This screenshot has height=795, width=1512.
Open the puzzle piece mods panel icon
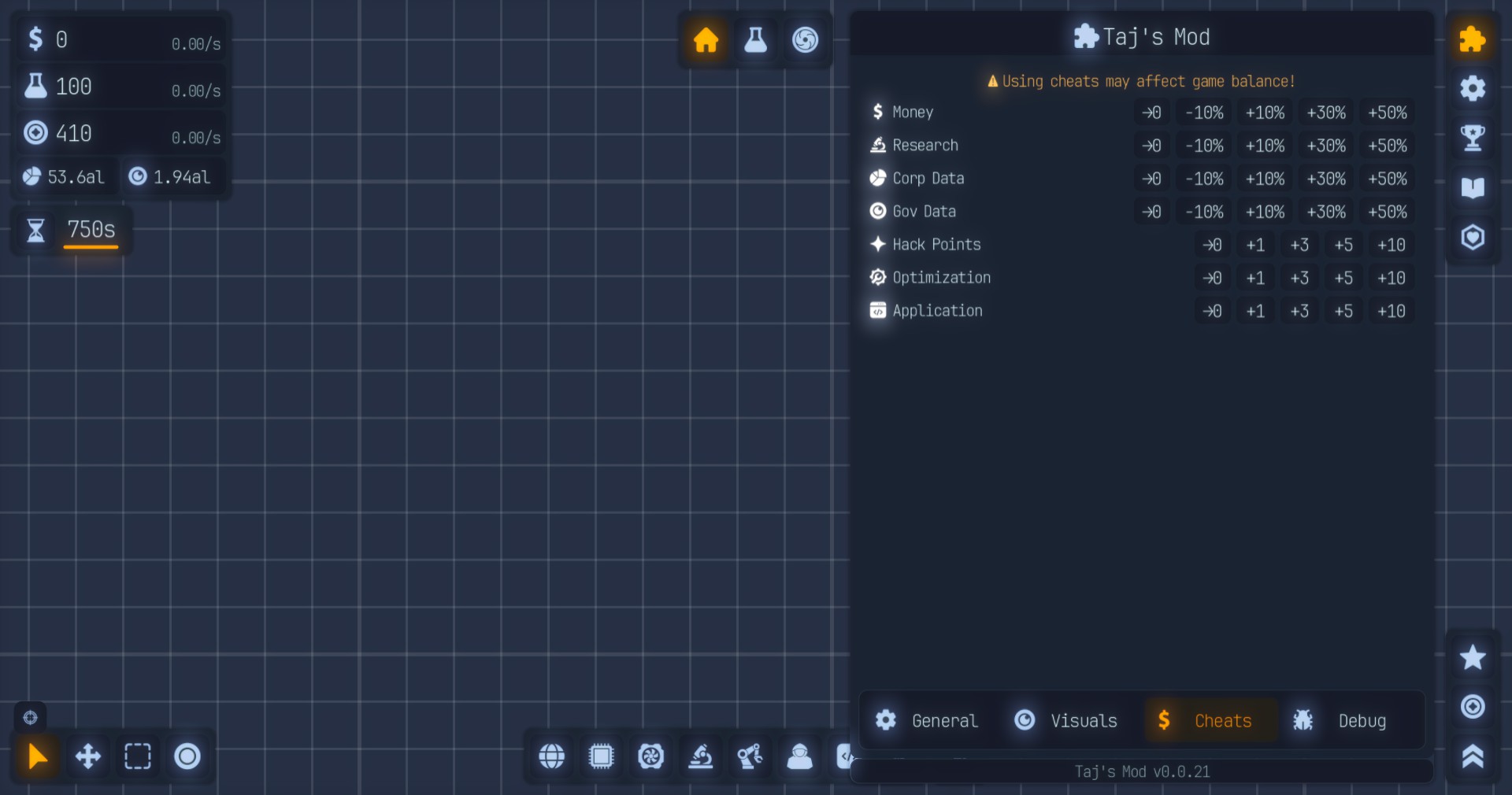1472,39
